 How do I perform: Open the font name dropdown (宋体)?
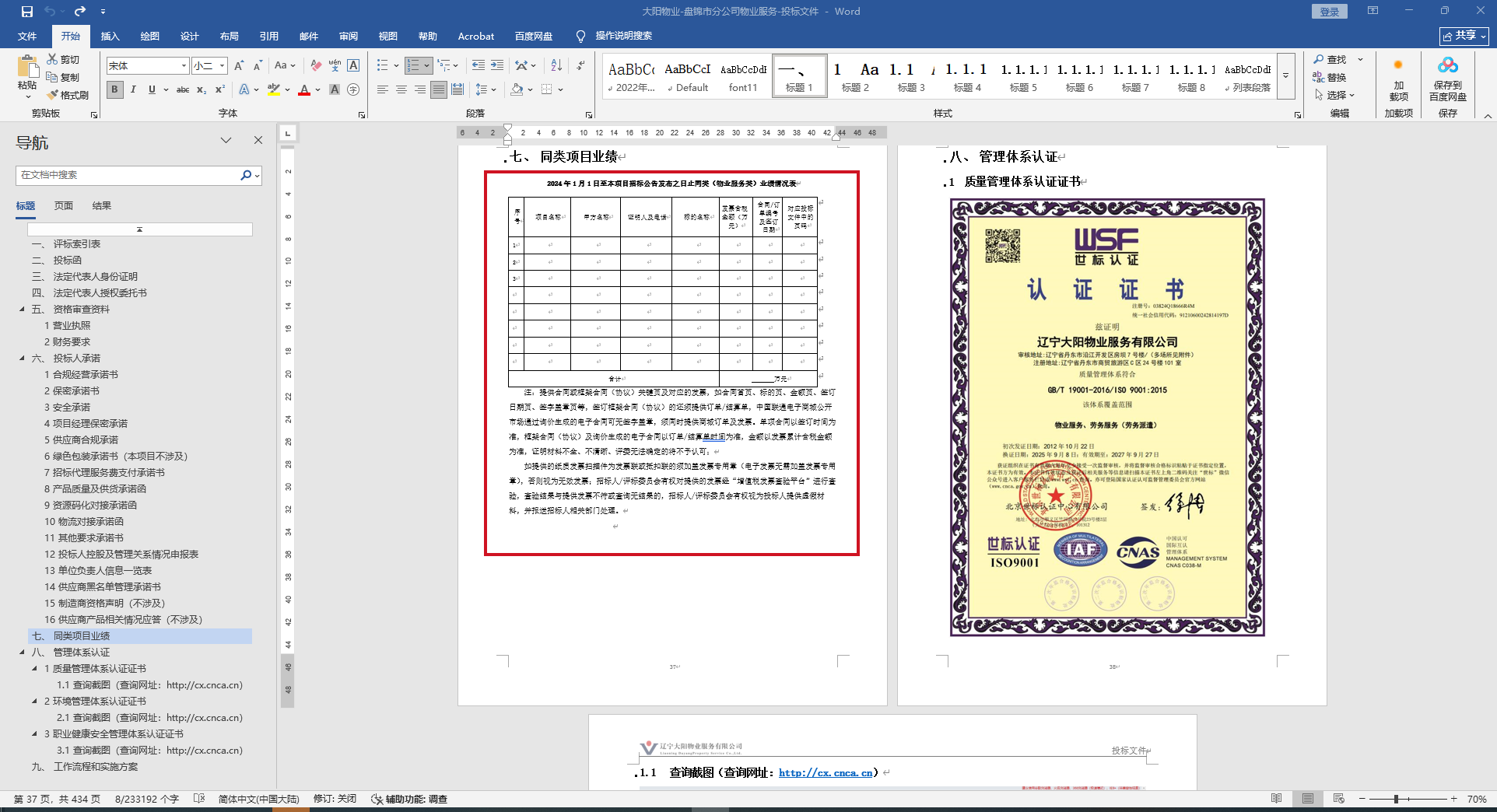pos(184,65)
